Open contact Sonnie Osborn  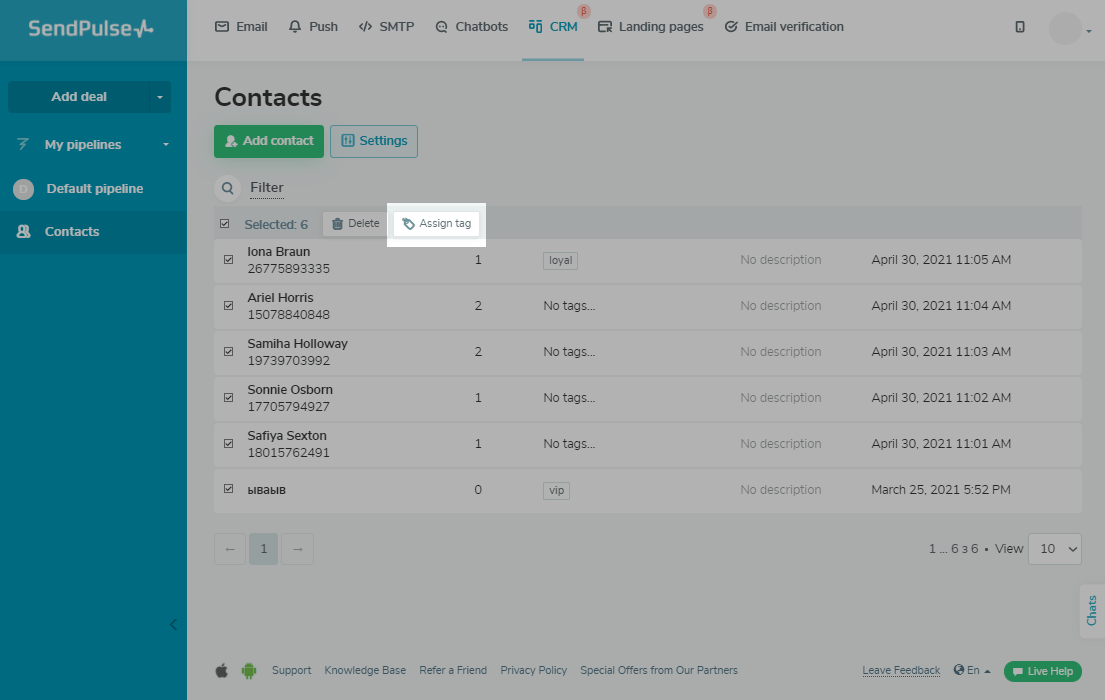click(x=290, y=389)
